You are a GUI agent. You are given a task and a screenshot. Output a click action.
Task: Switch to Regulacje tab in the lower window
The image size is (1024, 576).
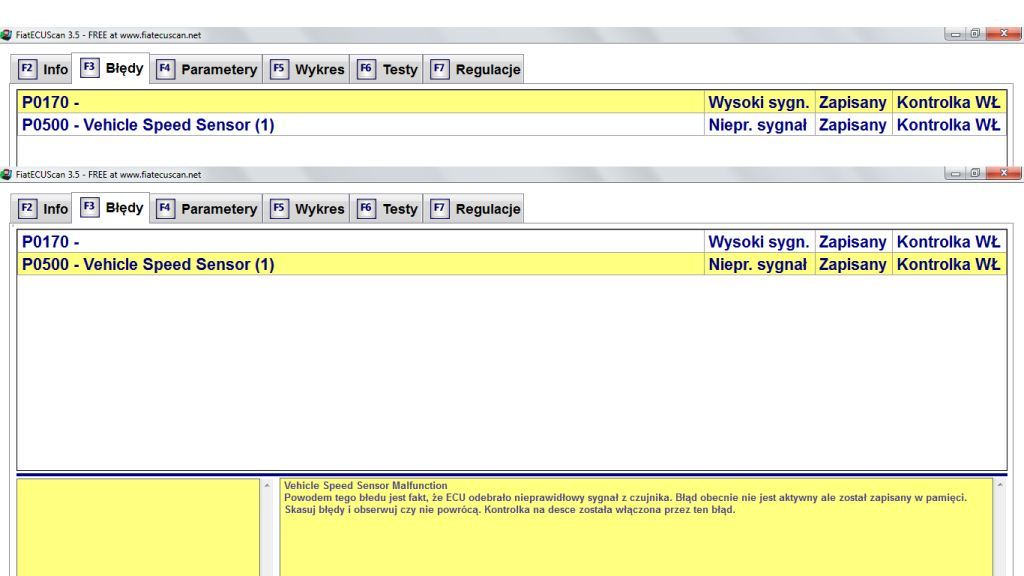pyautogui.click(x=476, y=209)
